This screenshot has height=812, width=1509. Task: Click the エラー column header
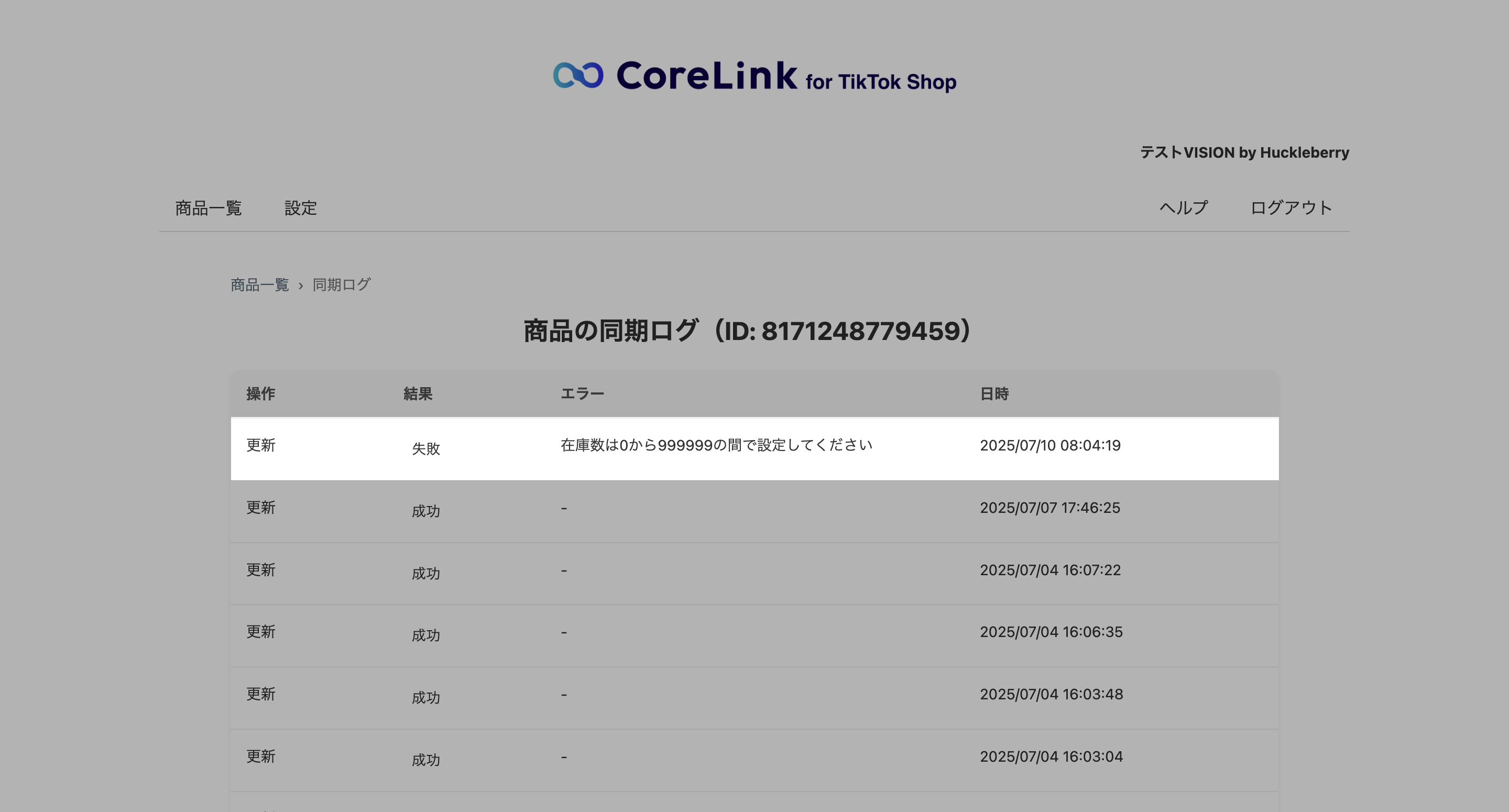(582, 394)
